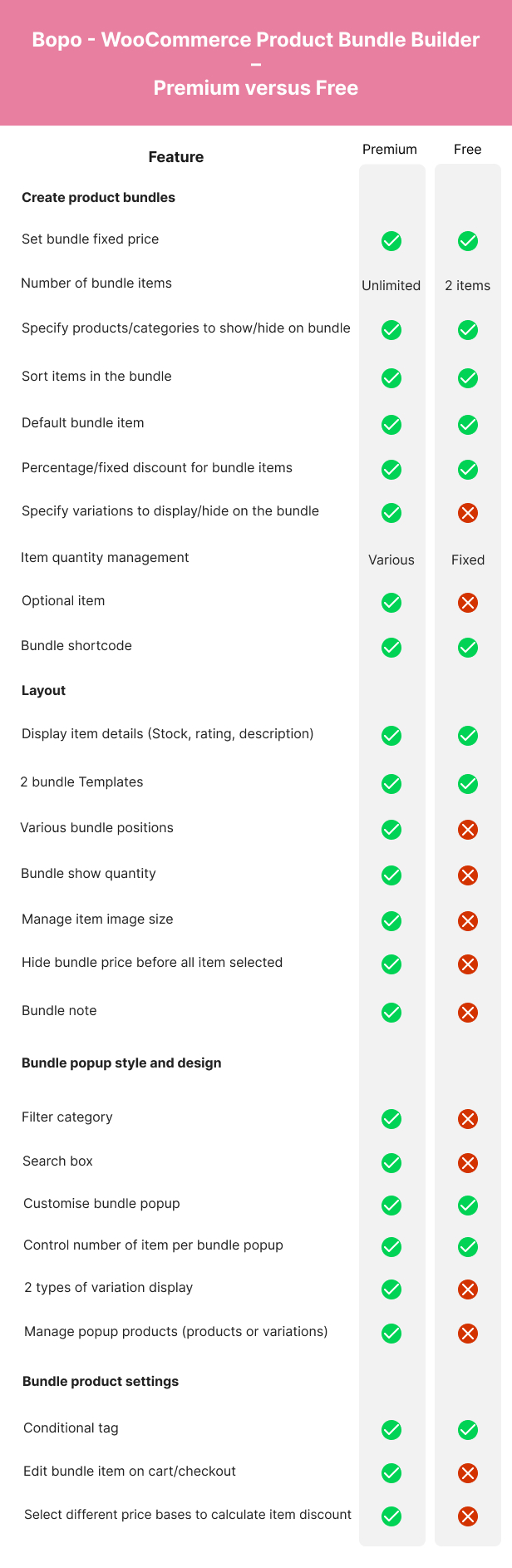
Task: Click Premium checkmark for 2 bundle Templates
Action: pyautogui.click(x=391, y=784)
